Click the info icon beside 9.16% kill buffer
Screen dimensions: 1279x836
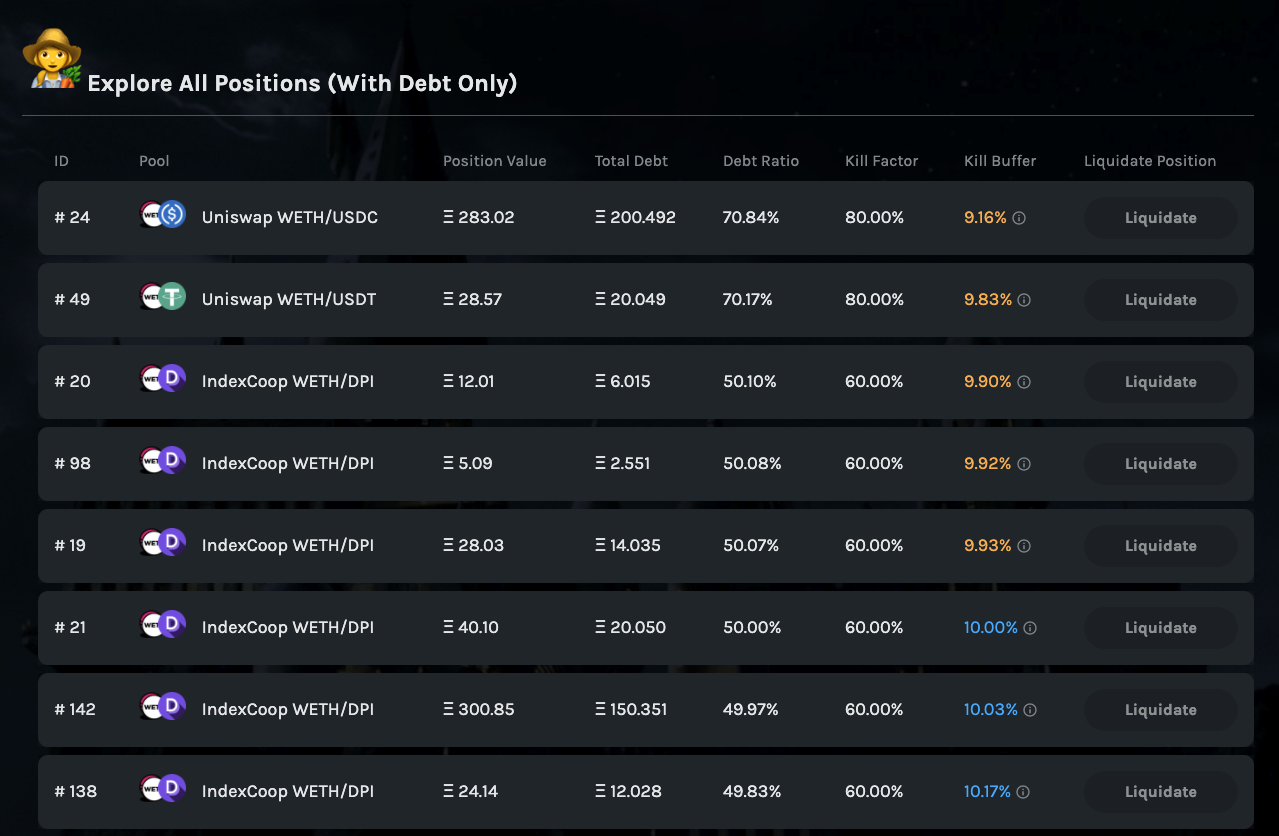click(1019, 218)
